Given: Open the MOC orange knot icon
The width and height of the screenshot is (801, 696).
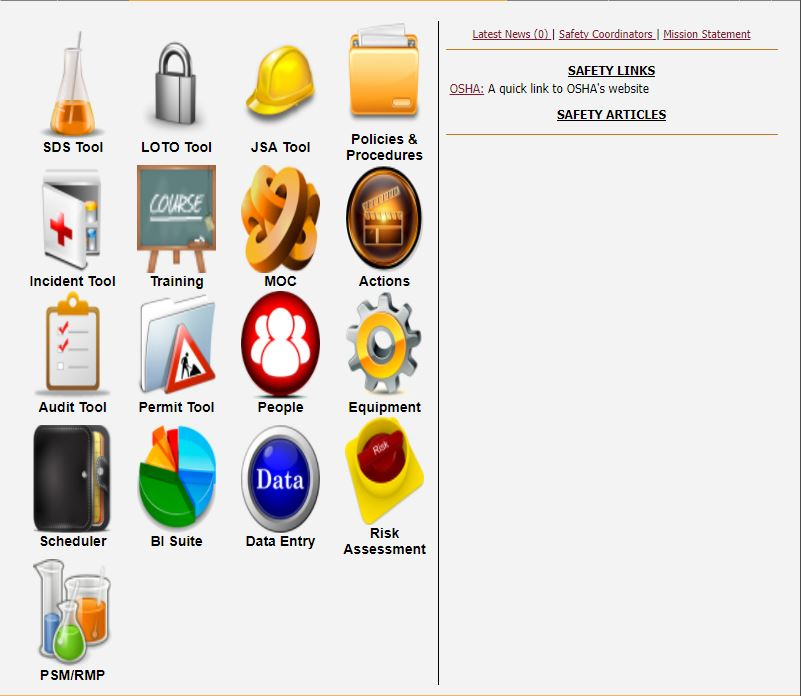Looking at the screenshot, I should pyautogui.click(x=280, y=219).
